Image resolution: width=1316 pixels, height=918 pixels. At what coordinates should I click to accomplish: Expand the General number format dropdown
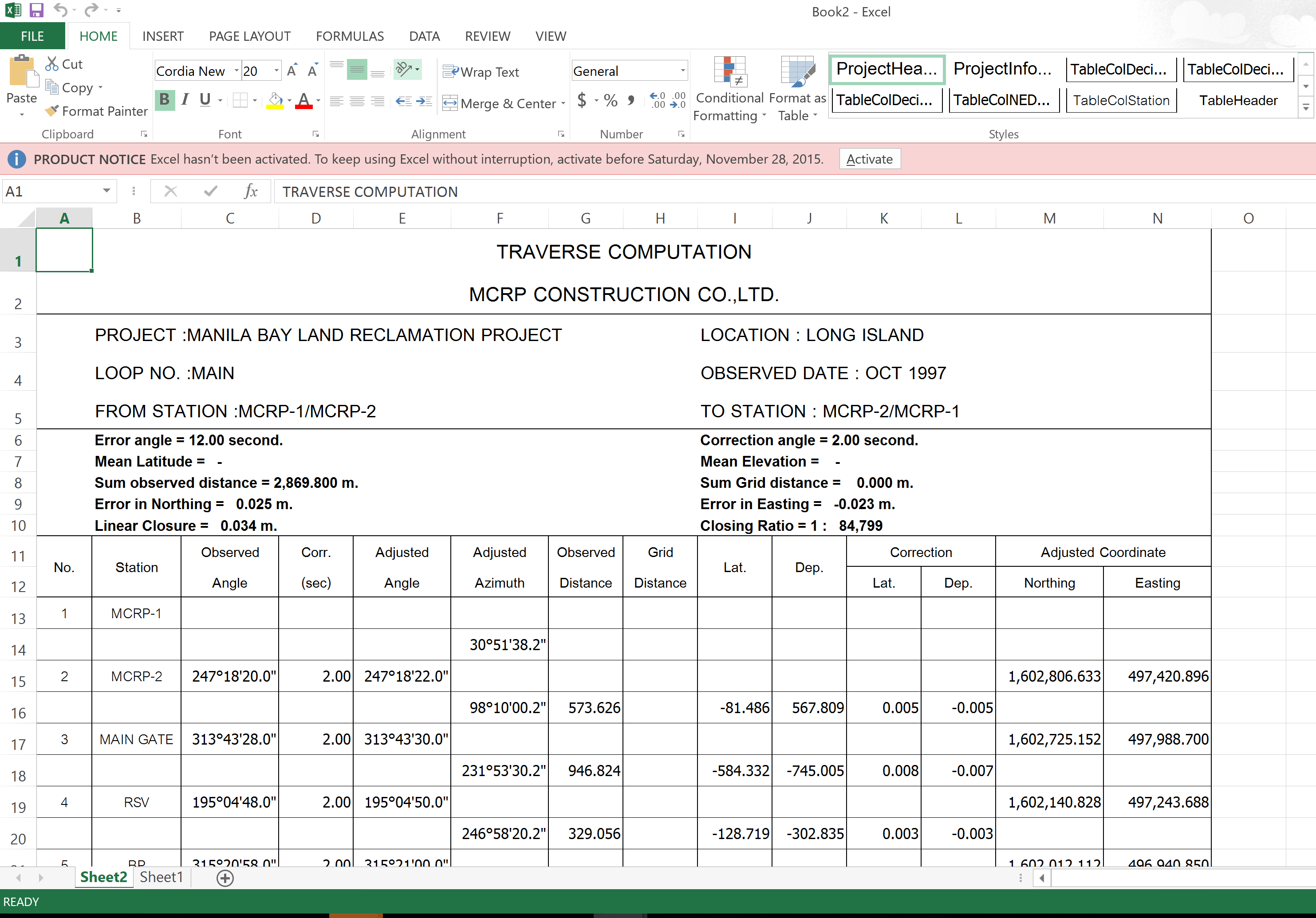(x=683, y=71)
